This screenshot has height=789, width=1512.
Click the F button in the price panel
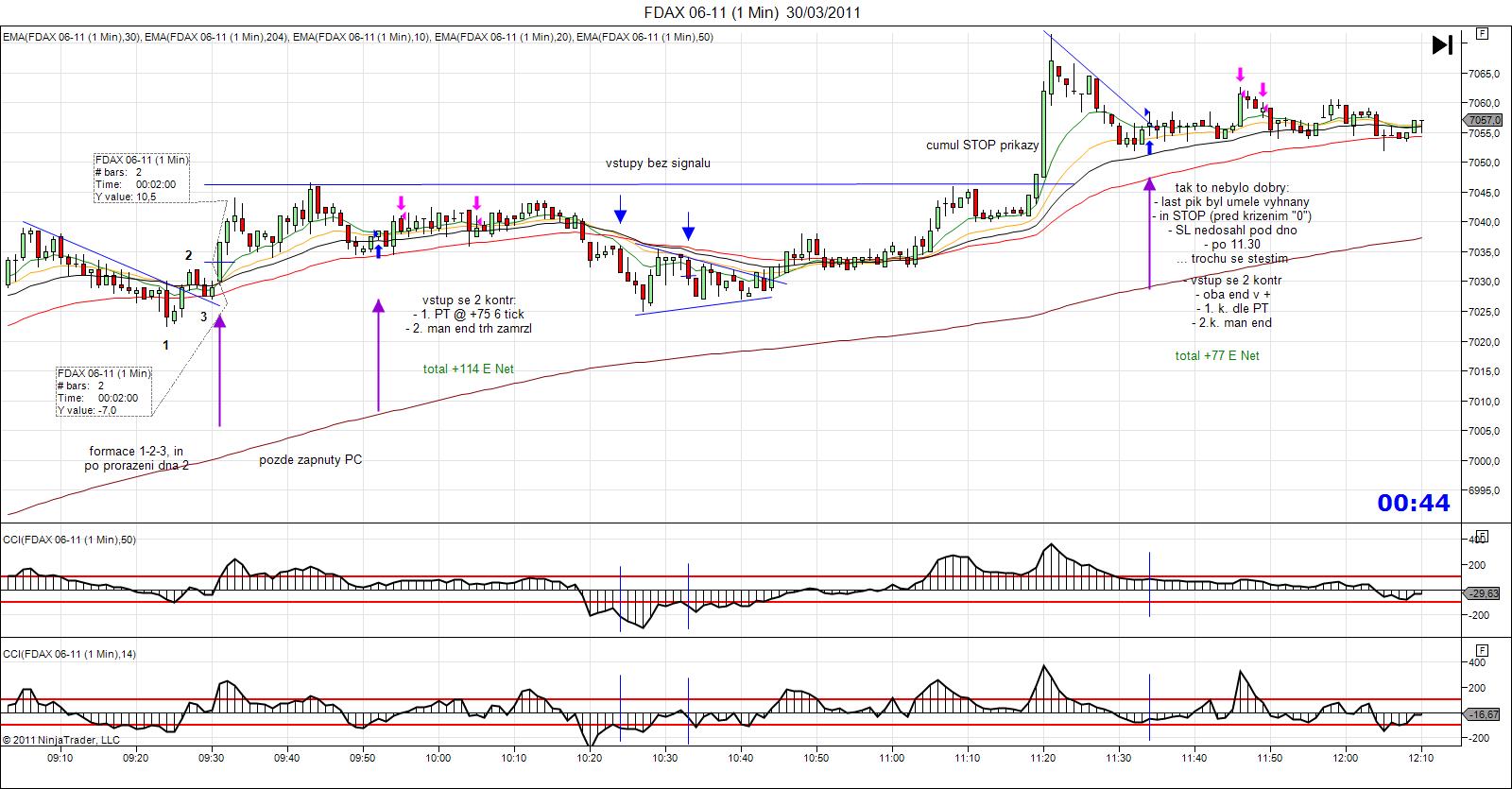tap(1483, 33)
